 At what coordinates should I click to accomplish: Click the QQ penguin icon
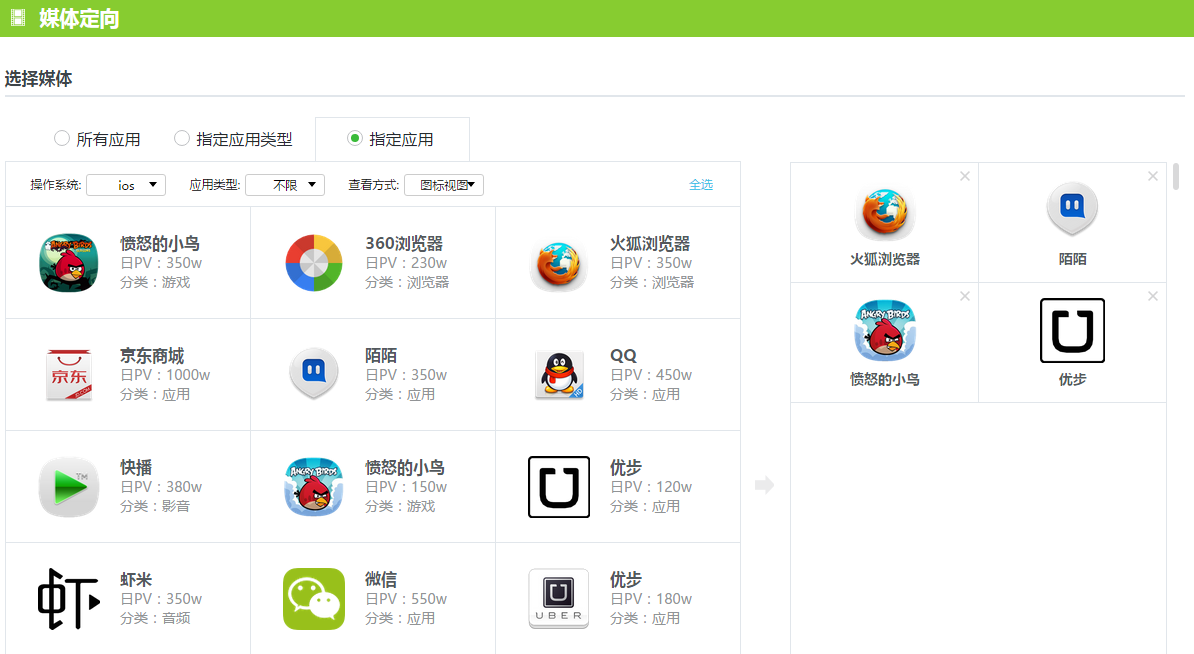coord(559,375)
